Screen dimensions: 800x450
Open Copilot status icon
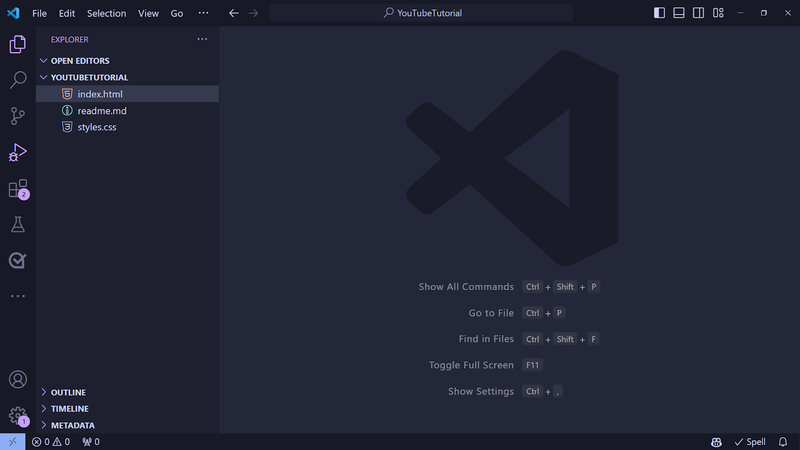coord(716,442)
